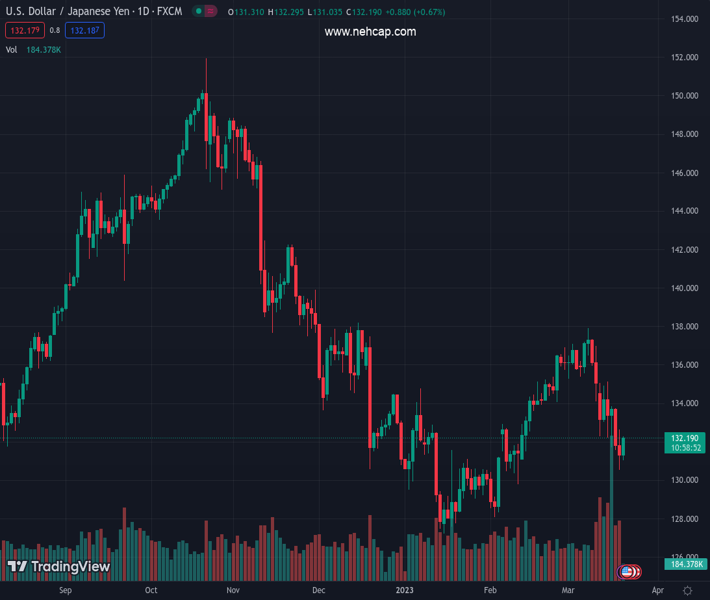710x600 pixels.
Task: Click the red sell price 132.179 button
Action: (x=22, y=30)
